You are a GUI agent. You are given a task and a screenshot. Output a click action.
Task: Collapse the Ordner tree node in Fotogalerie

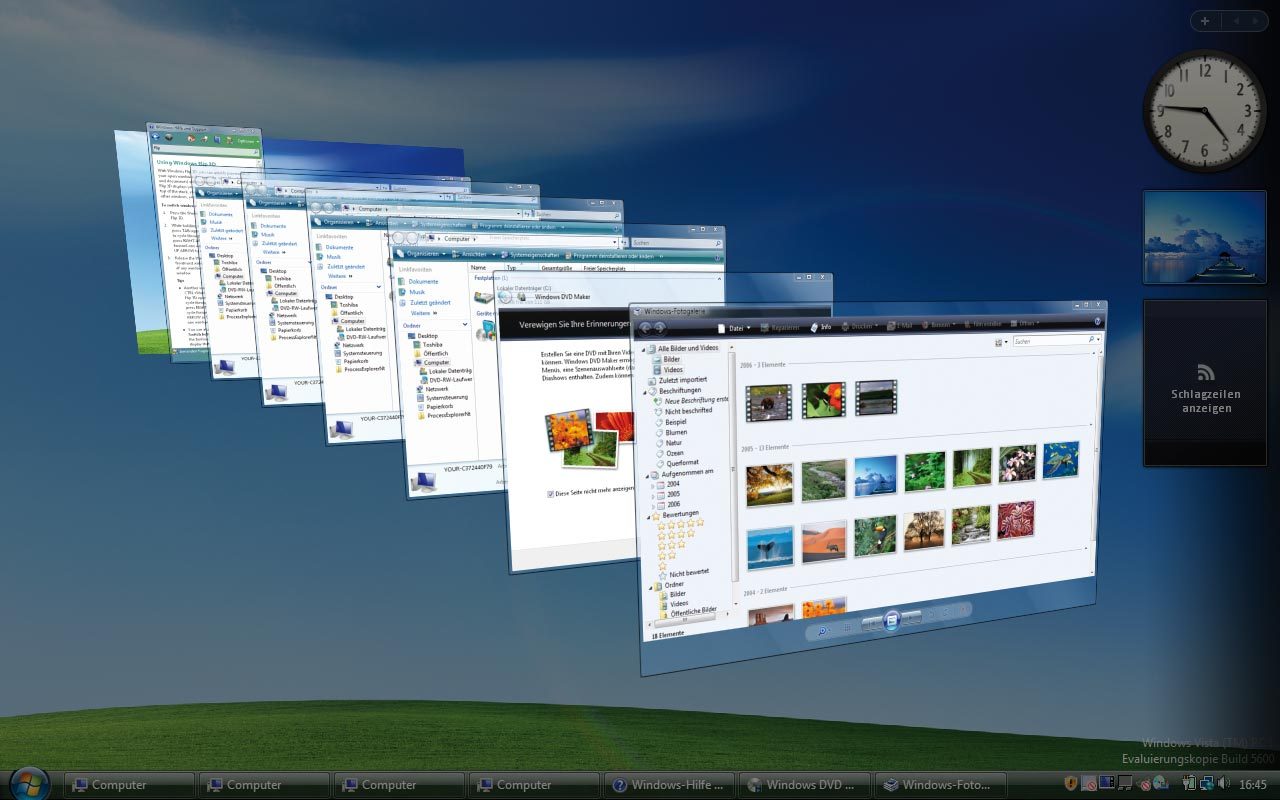click(649, 586)
